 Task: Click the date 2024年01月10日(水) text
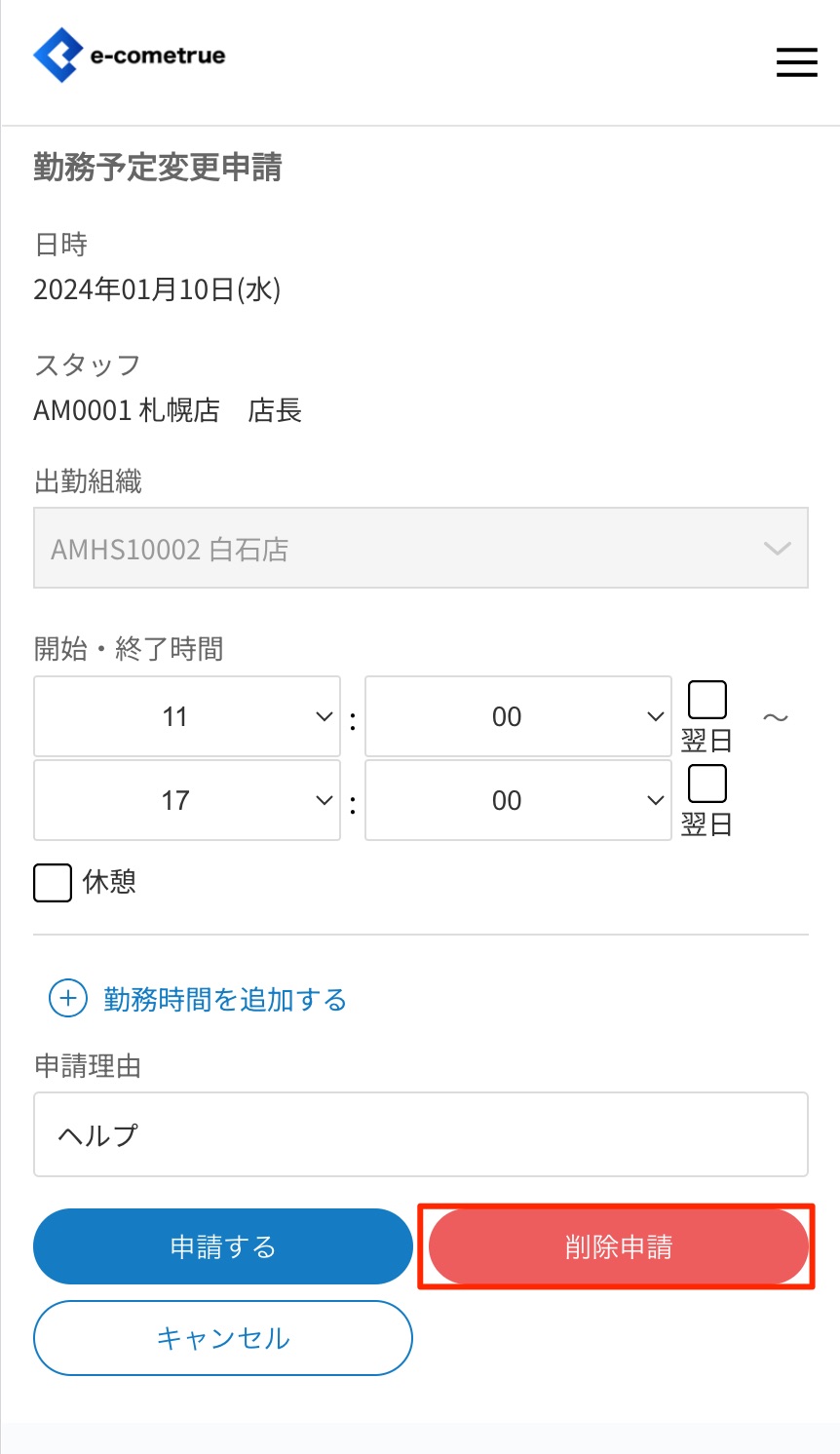point(157,289)
